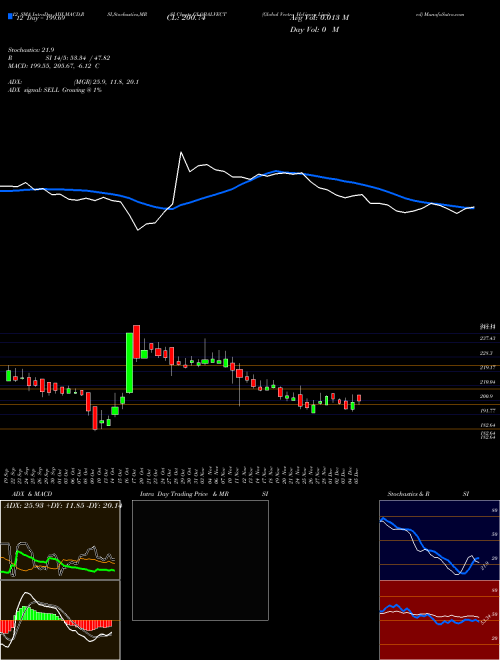Click the empty intraday trading price chart box
Viewport: 500px width, 660px height.
[200, 560]
